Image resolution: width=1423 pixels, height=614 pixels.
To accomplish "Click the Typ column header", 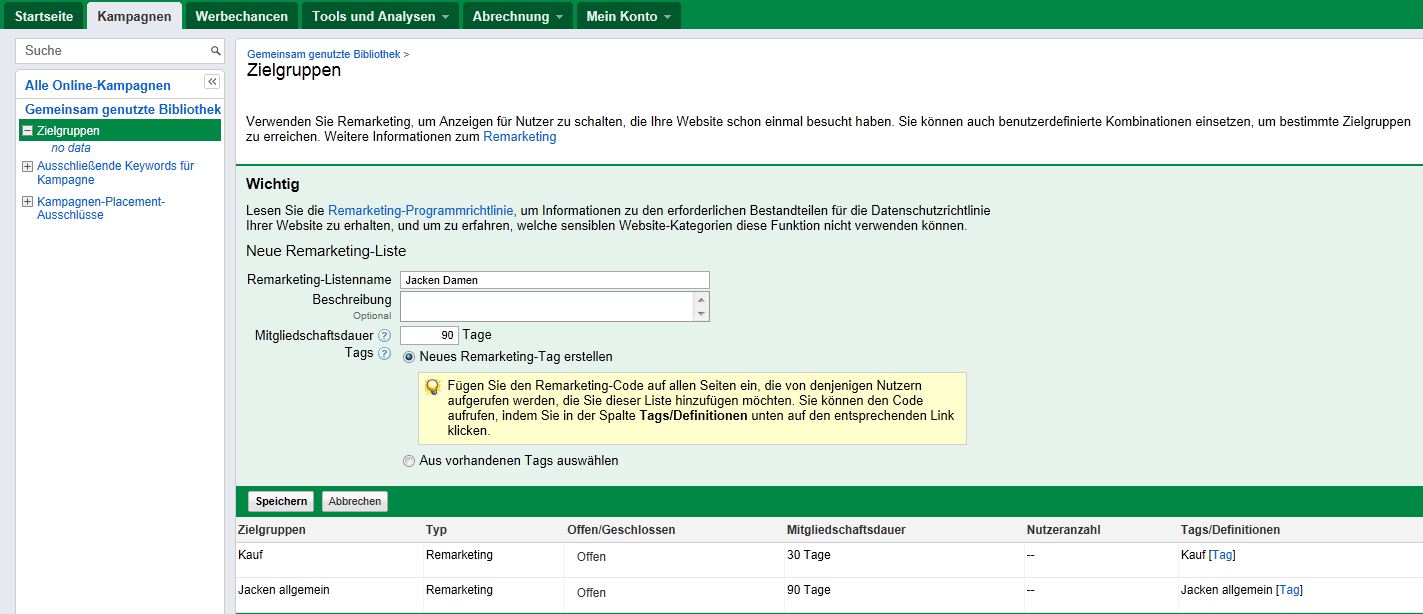I will click(x=436, y=530).
